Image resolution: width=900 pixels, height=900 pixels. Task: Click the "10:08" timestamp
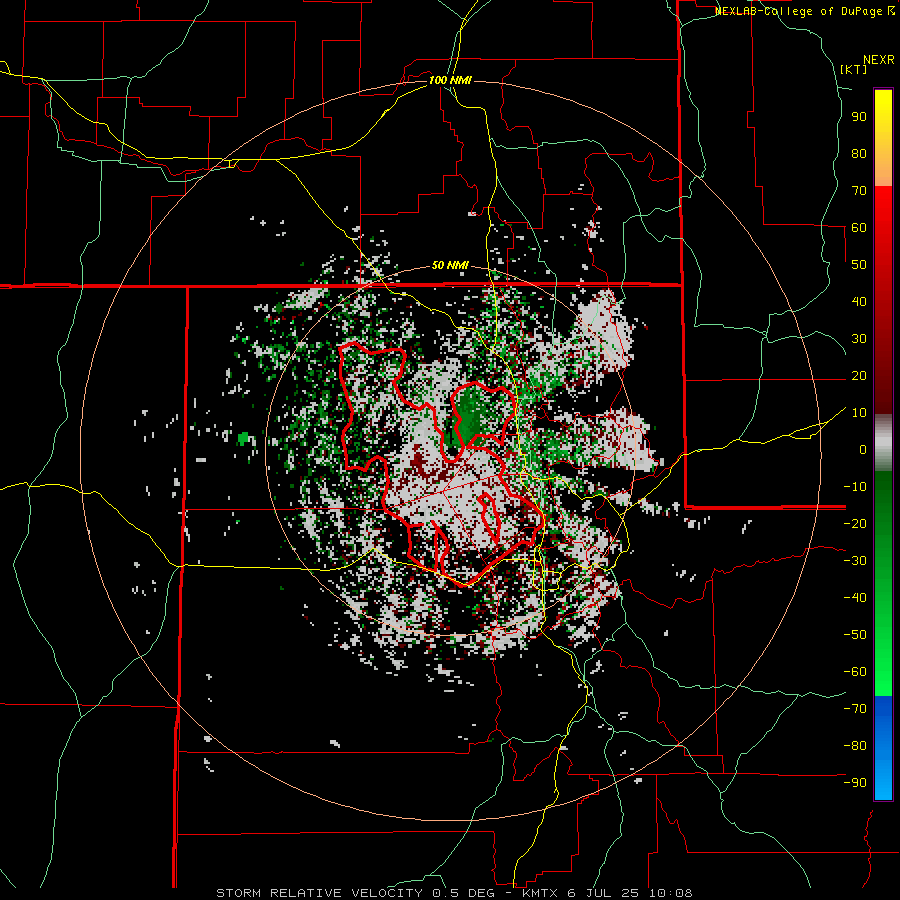point(671,893)
